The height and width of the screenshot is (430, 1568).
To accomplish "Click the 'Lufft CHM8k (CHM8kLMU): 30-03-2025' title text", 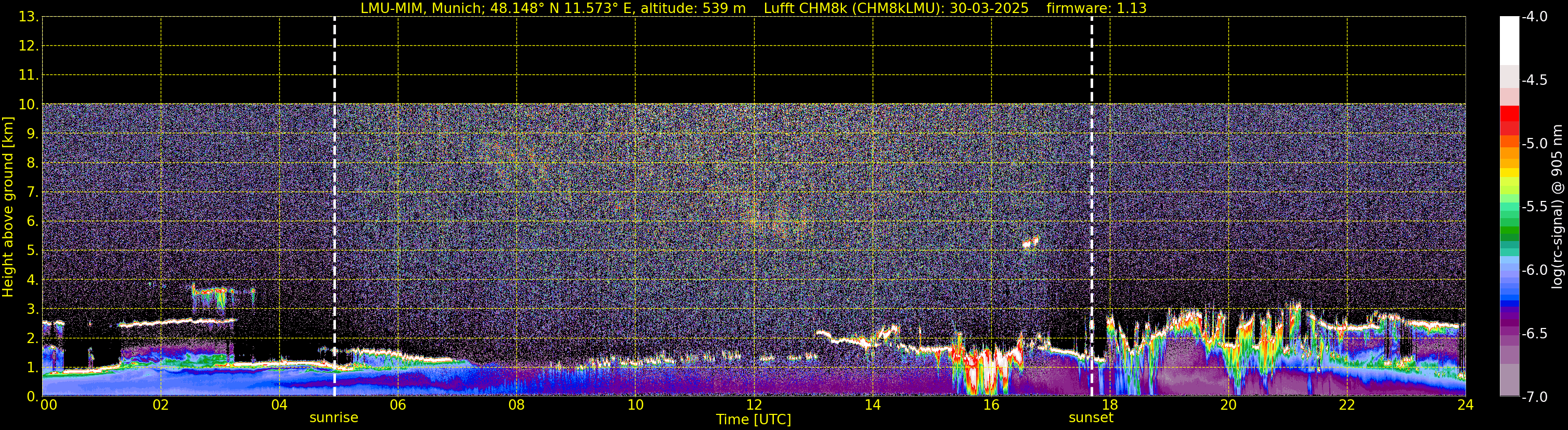I will [896, 8].
